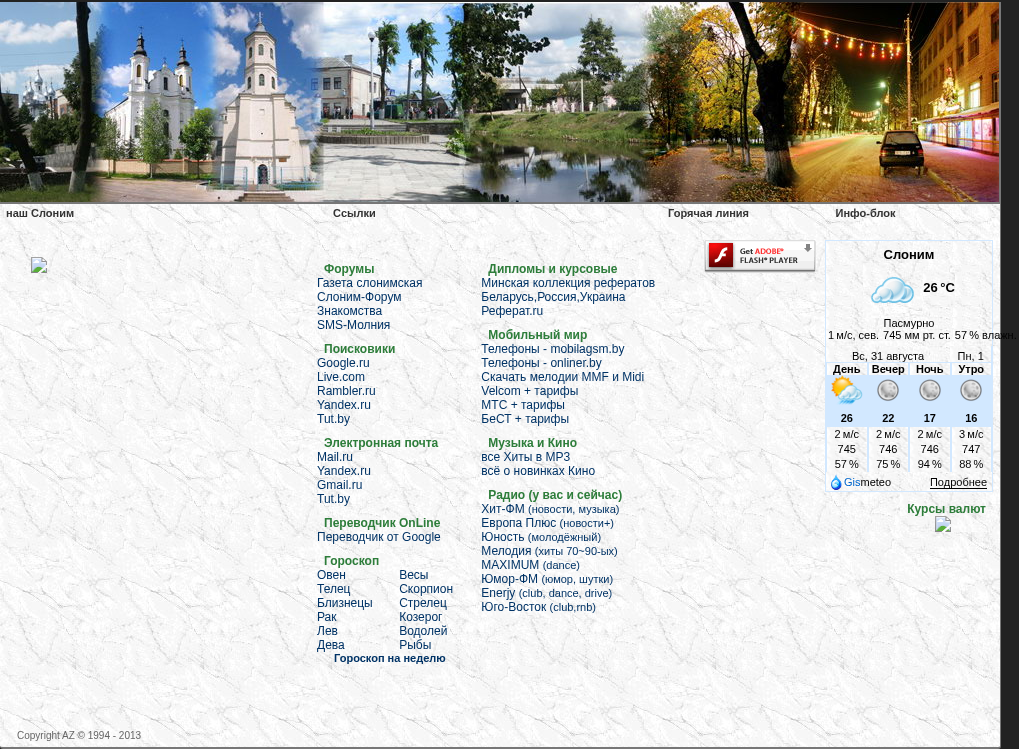Open Tut.by under Поисковики
1019x749 pixels.
tap(333, 419)
